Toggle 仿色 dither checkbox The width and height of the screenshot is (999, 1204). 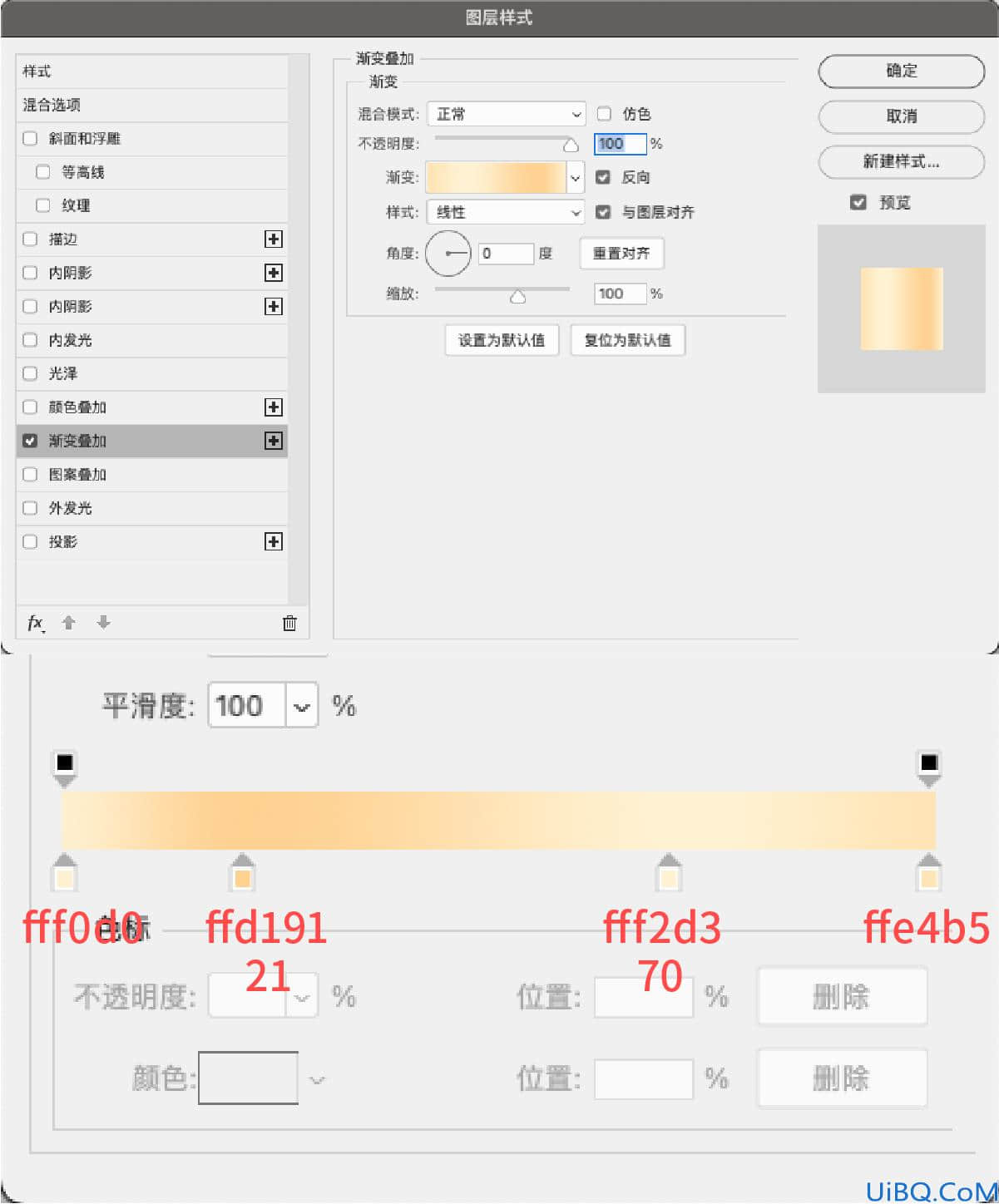pyautogui.click(x=604, y=114)
